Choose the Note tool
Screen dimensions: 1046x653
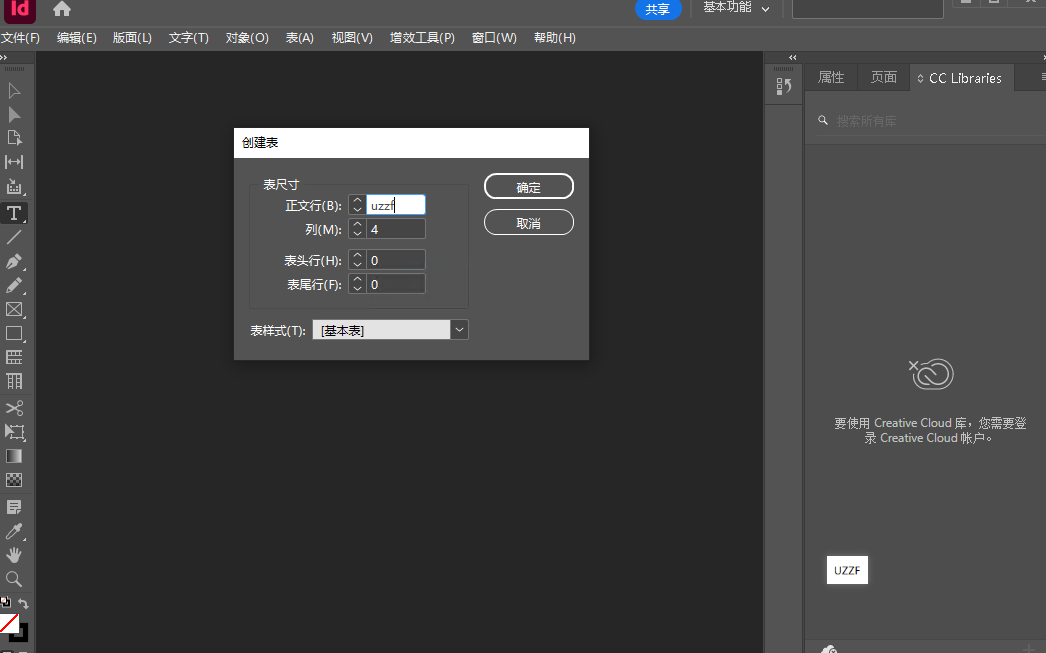[x=14, y=507]
